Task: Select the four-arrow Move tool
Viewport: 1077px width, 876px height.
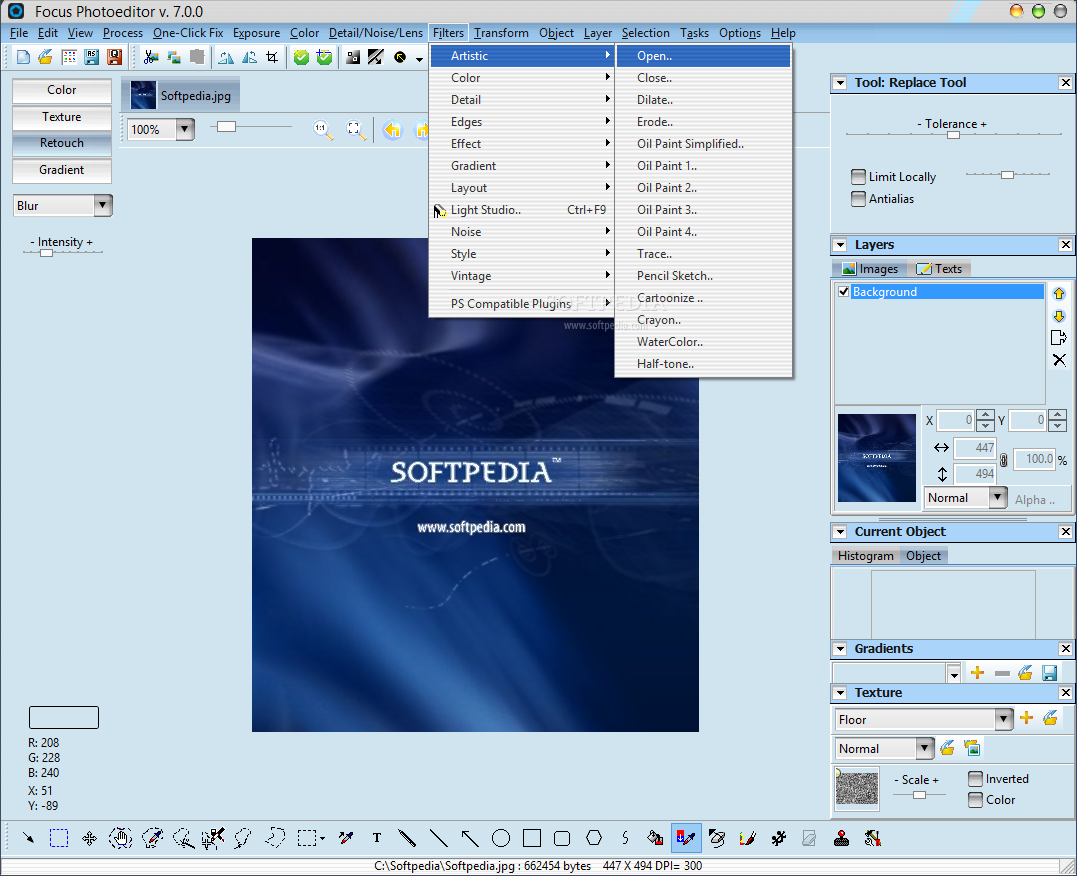Action: (x=89, y=838)
